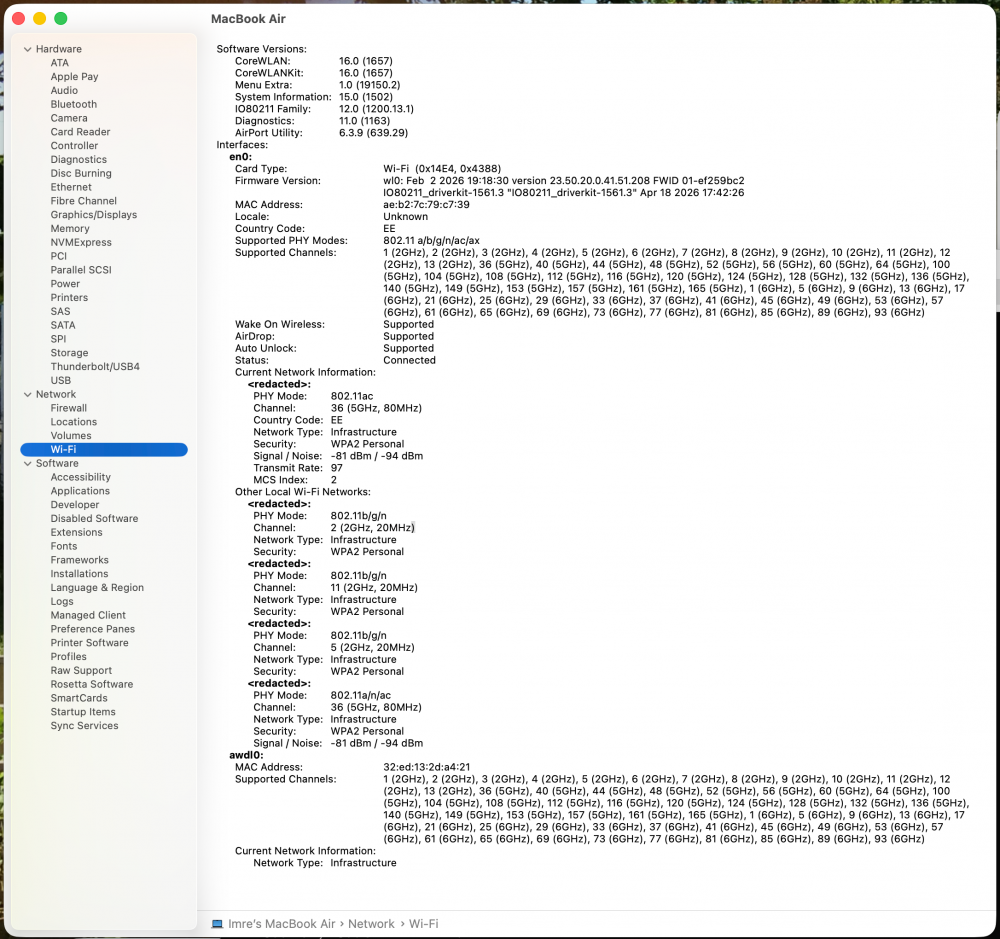The image size is (1000, 939).
Task: Select Sync Services entry
Action: [x=84, y=726]
